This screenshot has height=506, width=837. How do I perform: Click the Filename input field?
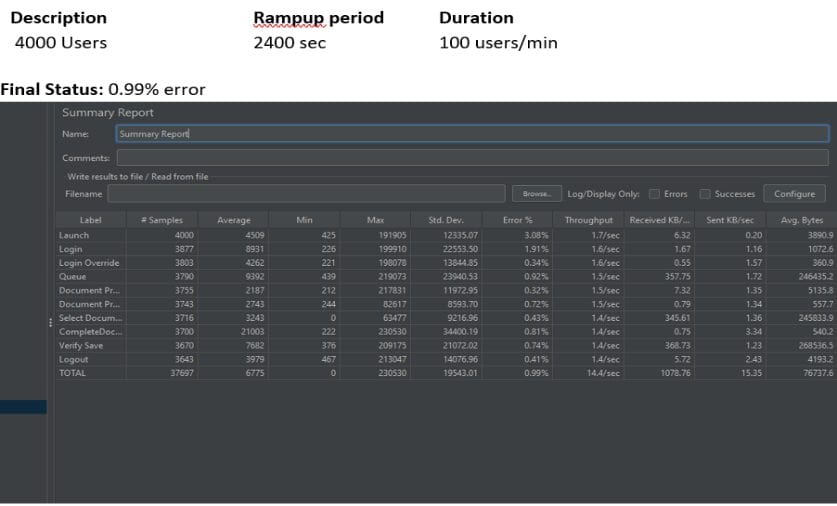tap(306, 194)
